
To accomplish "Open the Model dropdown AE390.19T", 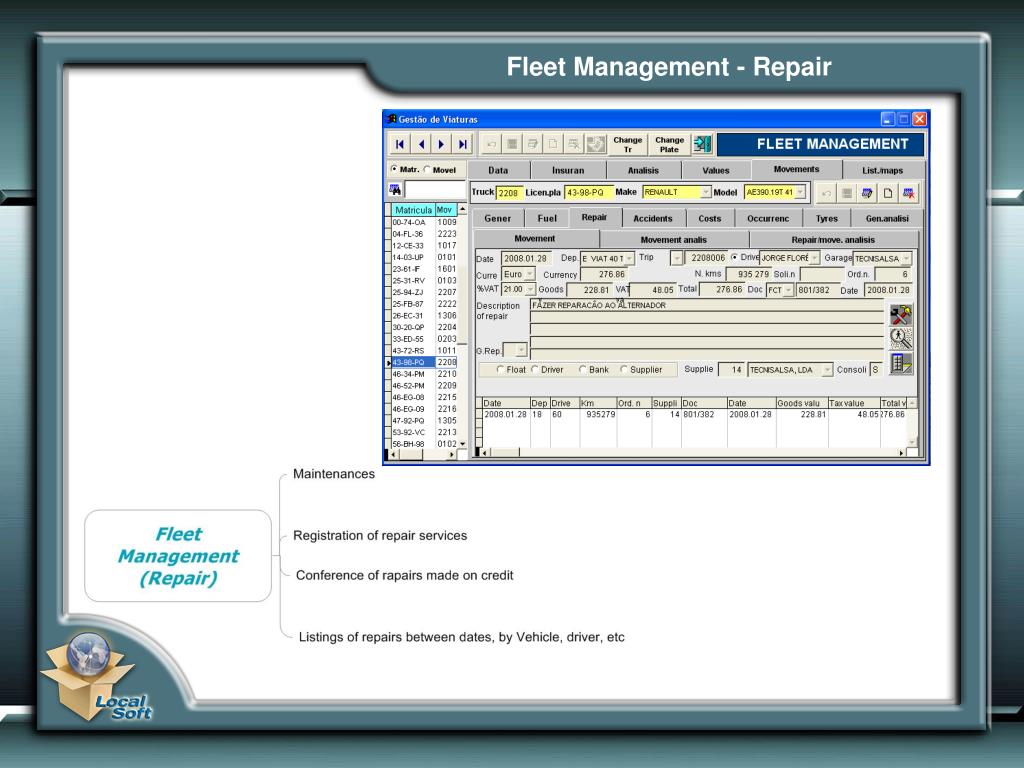I will tap(800, 193).
